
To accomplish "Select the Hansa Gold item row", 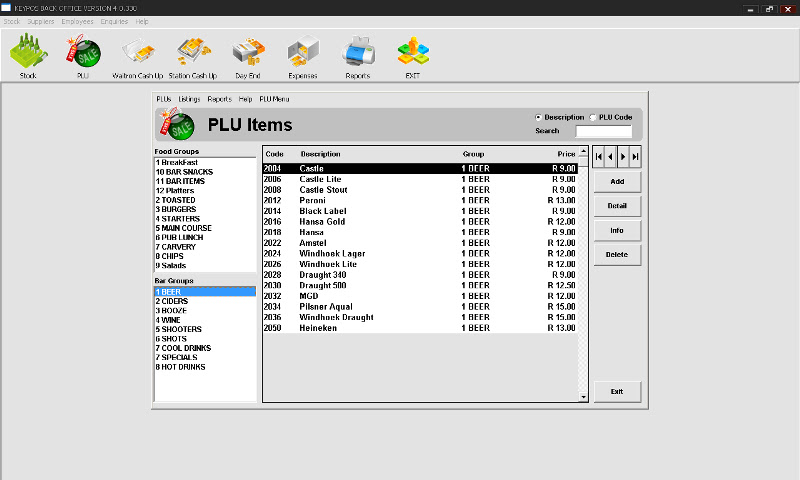I will pyautogui.click(x=420, y=222).
